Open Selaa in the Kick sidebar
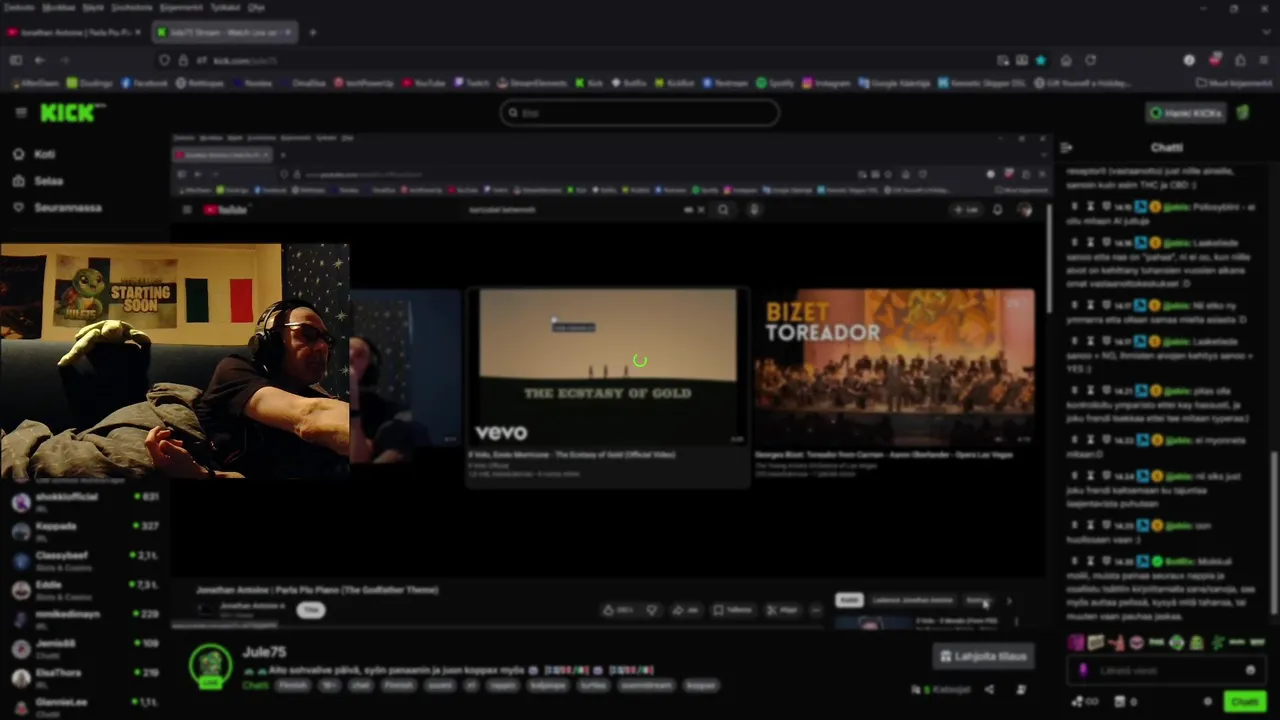Screen dimensions: 1280x720 [x=48, y=181]
